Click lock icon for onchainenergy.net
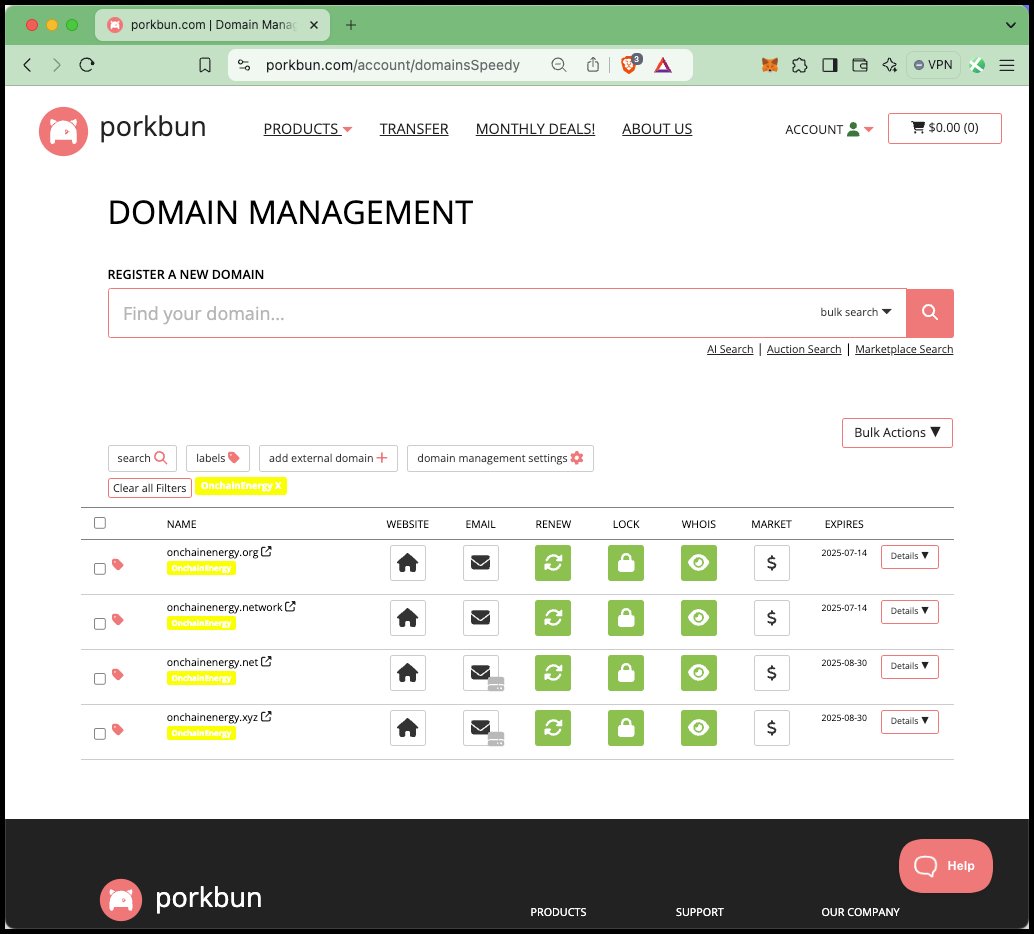Image resolution: width=1034 pixels, height=934 pixels. (x=626, y=673)
